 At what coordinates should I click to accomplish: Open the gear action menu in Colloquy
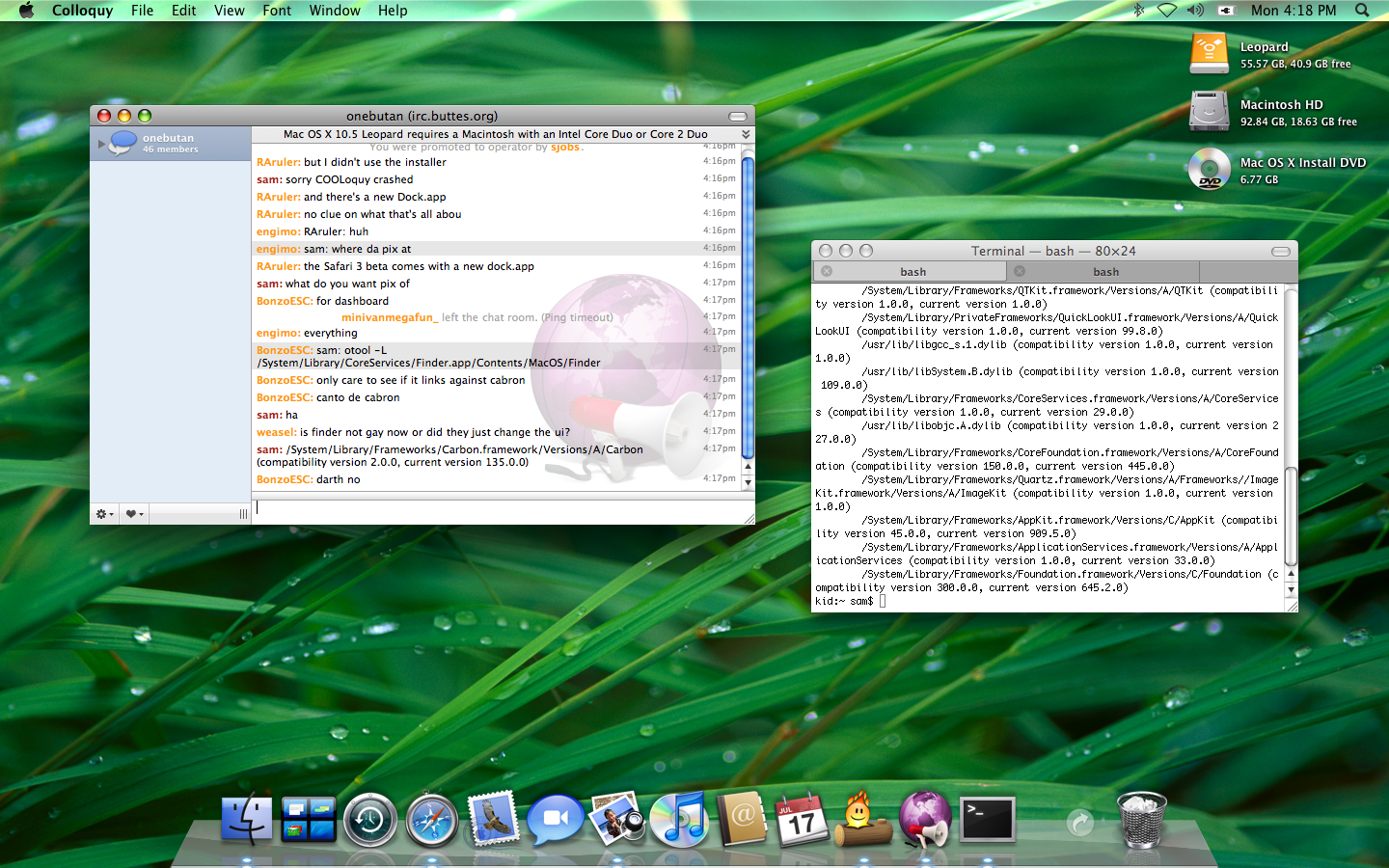coord(104,514)
